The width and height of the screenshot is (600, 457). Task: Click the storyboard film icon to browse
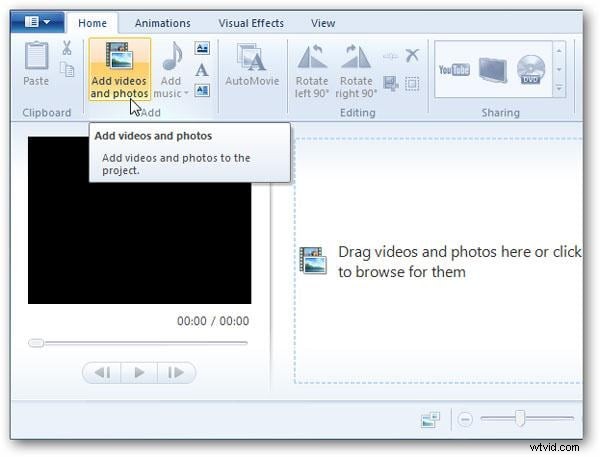[x=313, y=261]
